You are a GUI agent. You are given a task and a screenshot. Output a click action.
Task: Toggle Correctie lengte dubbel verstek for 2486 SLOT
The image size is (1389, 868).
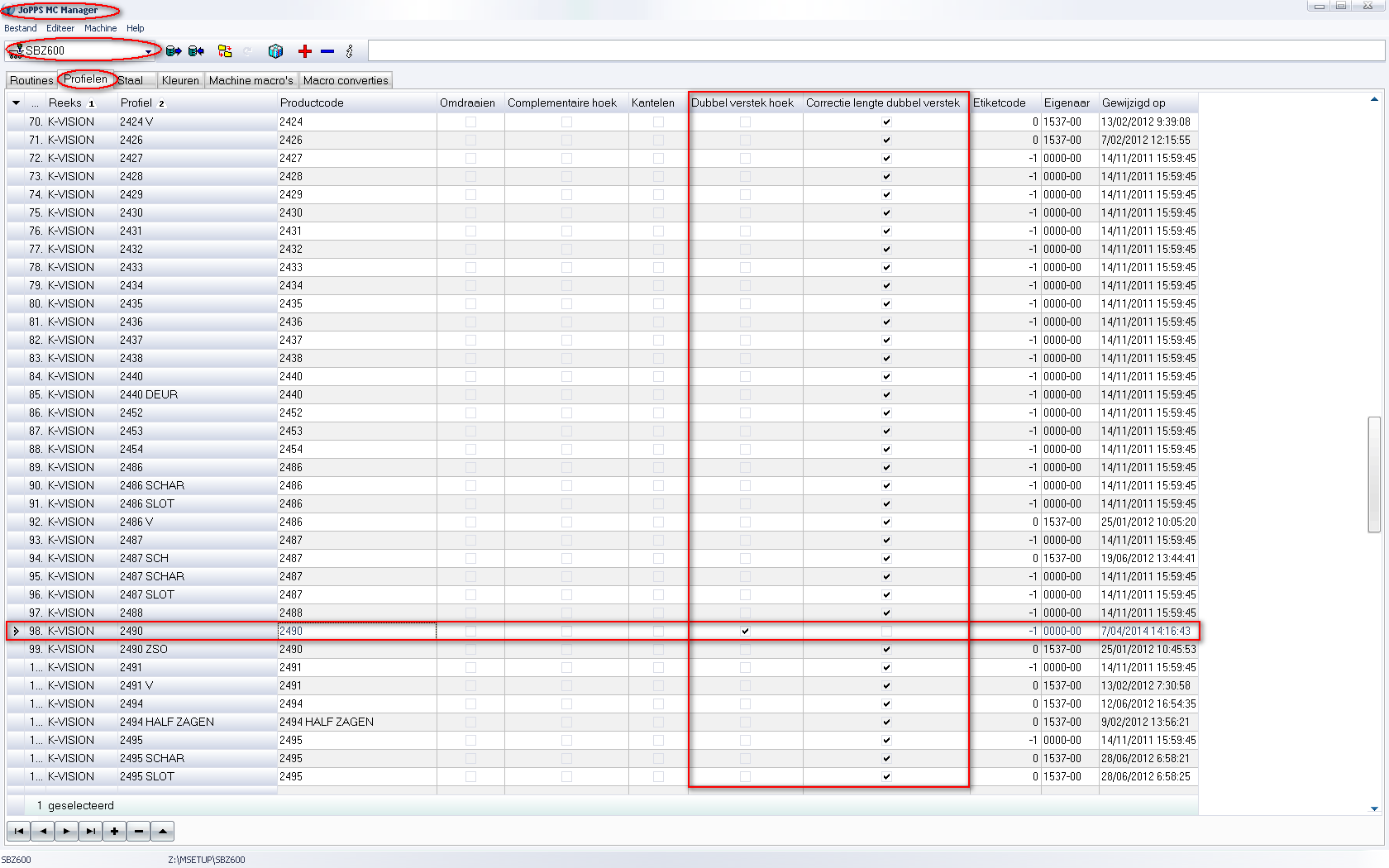[886, 503]
